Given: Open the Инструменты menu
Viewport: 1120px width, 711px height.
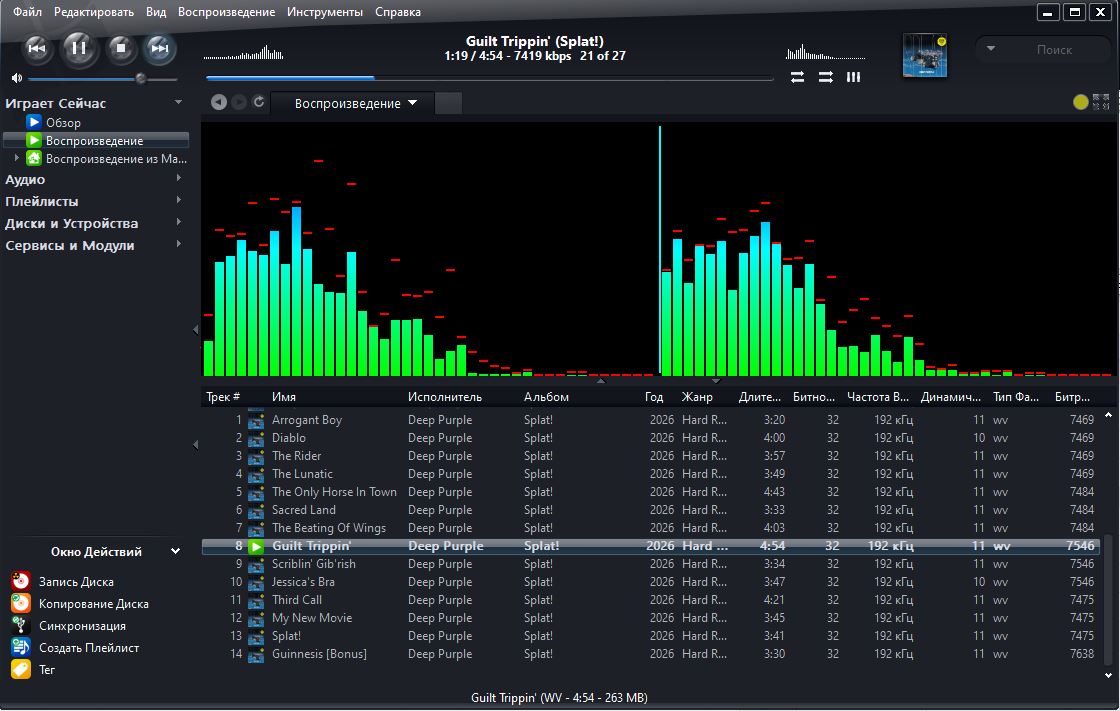Looking at the screenshot, I should [x=324, y=11].
